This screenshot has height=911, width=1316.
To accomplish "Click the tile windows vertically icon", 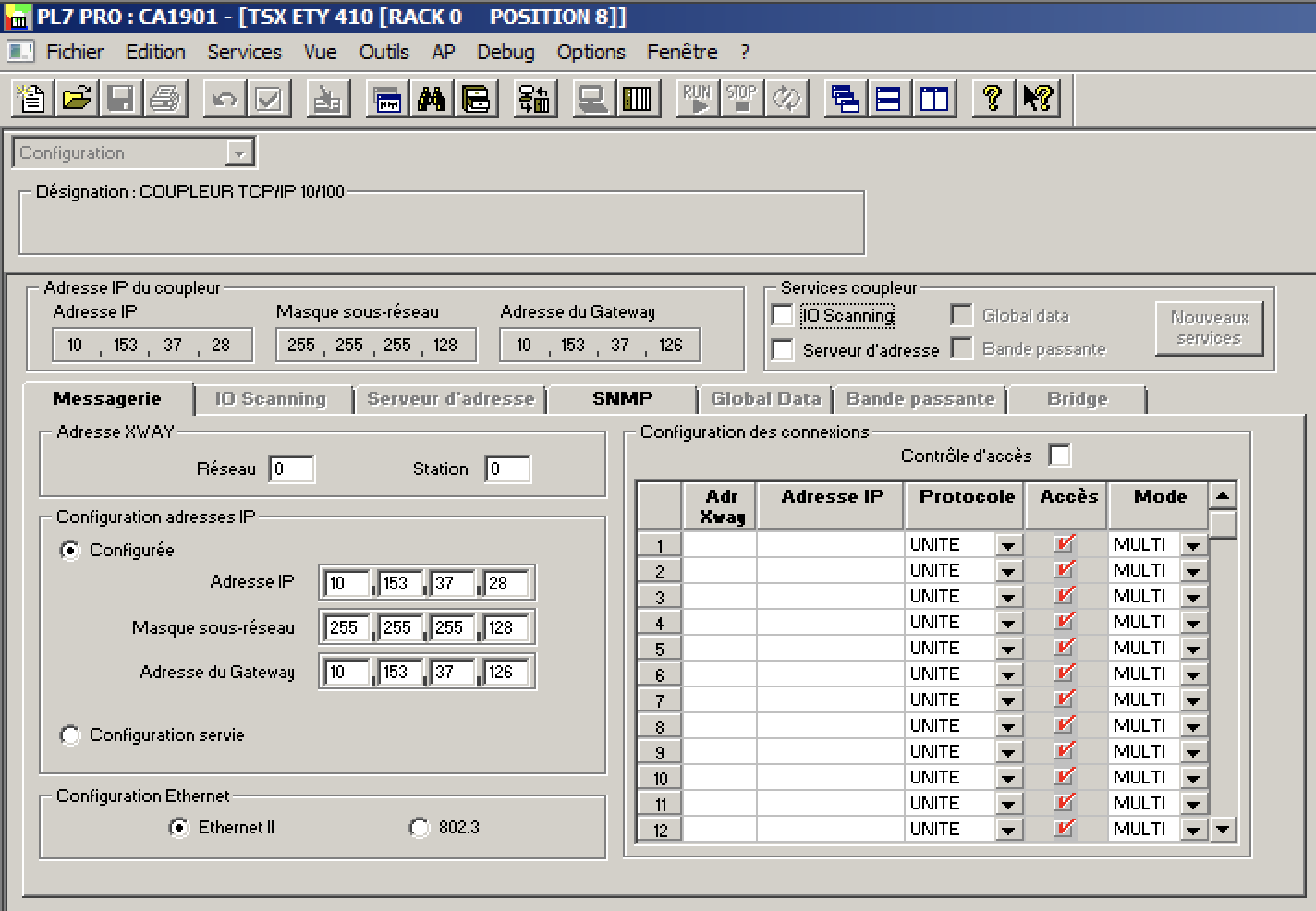I will point(934,99).
